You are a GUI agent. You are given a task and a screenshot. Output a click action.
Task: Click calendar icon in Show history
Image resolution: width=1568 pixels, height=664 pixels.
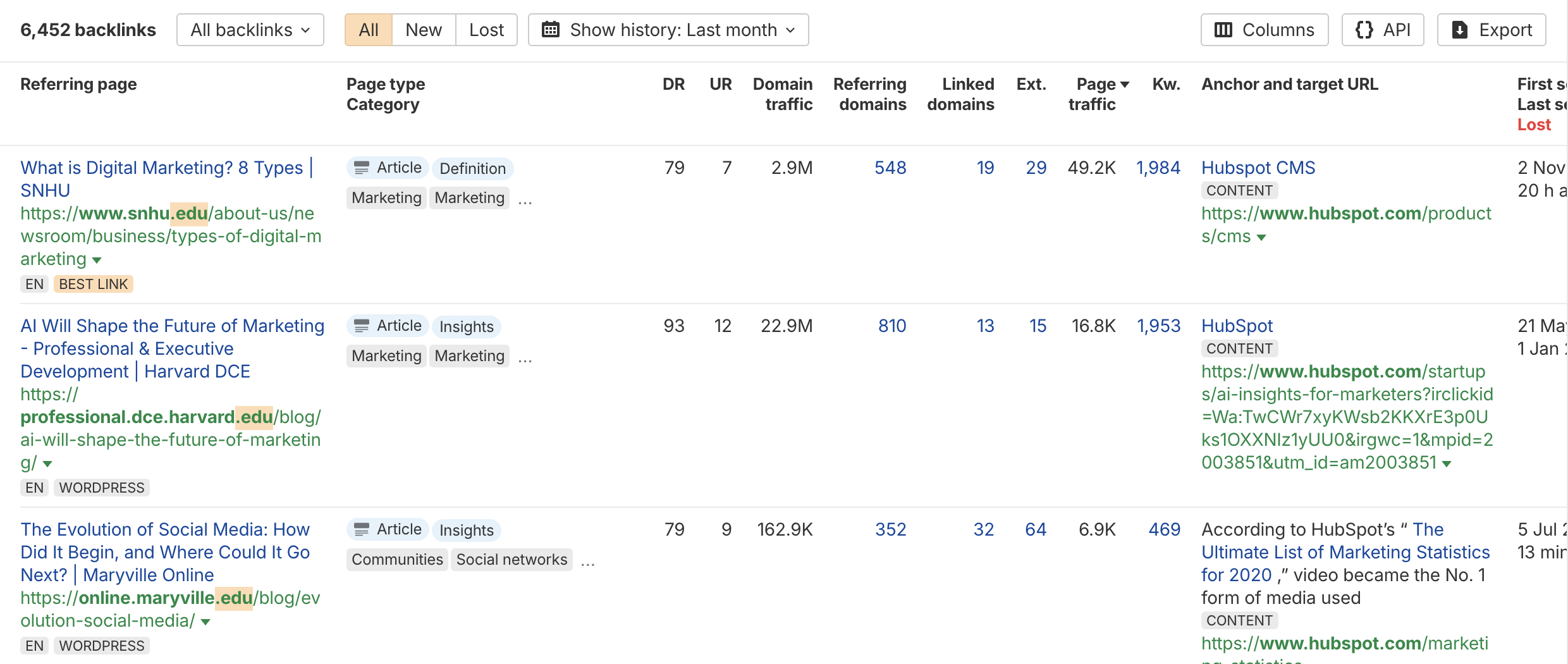pyautogui.click(x=551, y=30)
